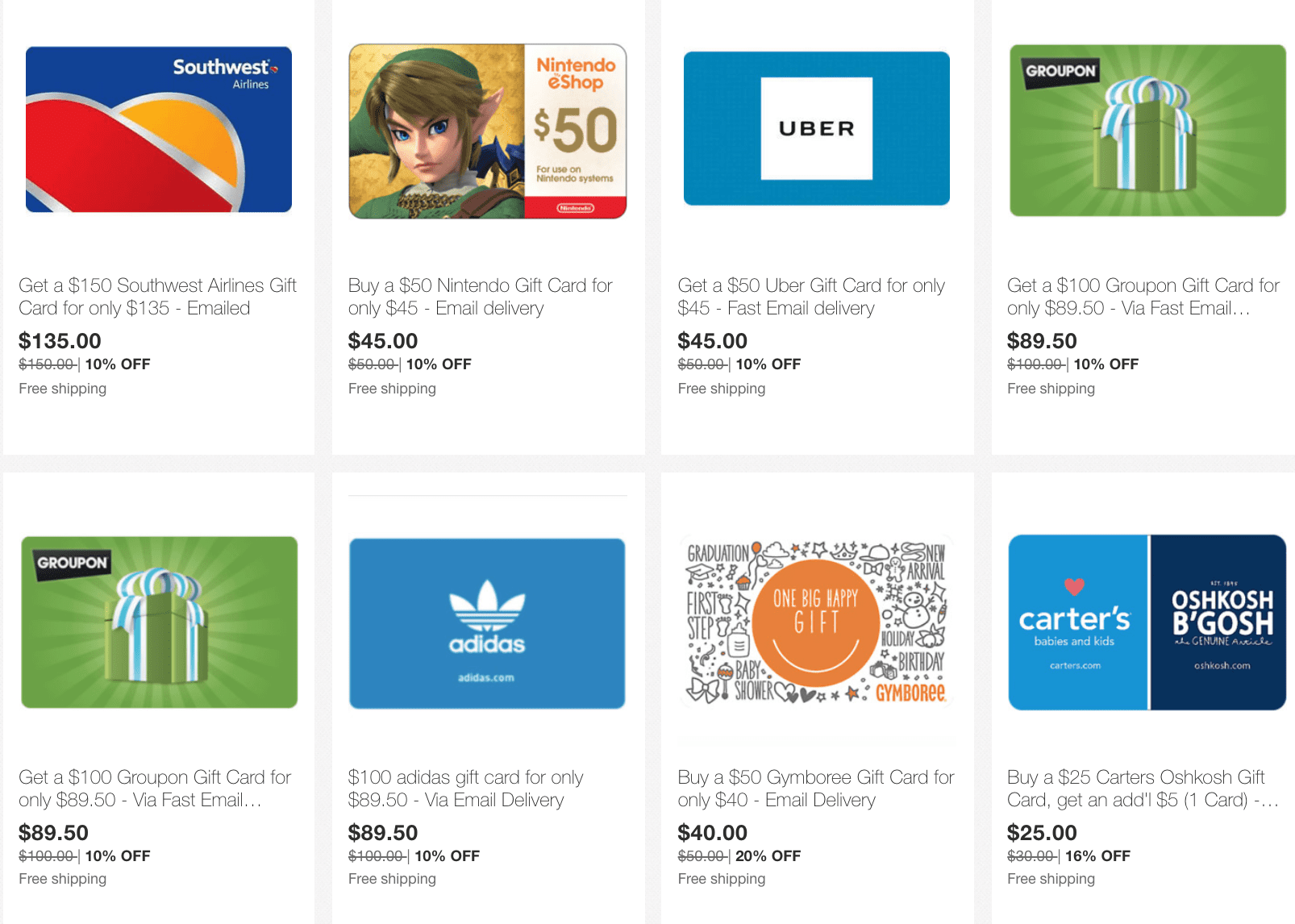Select the $40.00 Gymboree price
Screen dimensions: 1295x924
(x=713, y=833)
